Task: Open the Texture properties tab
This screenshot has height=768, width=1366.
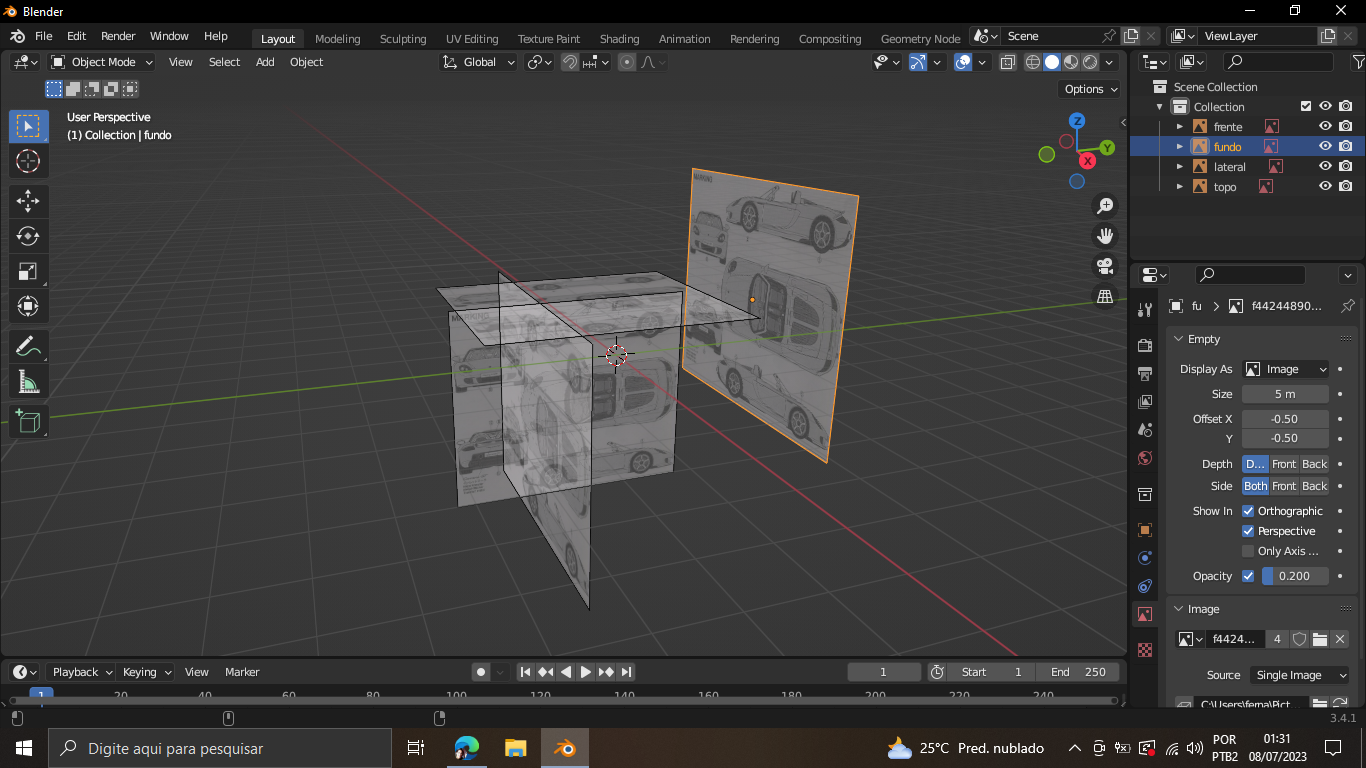Action: [1145, 650]
